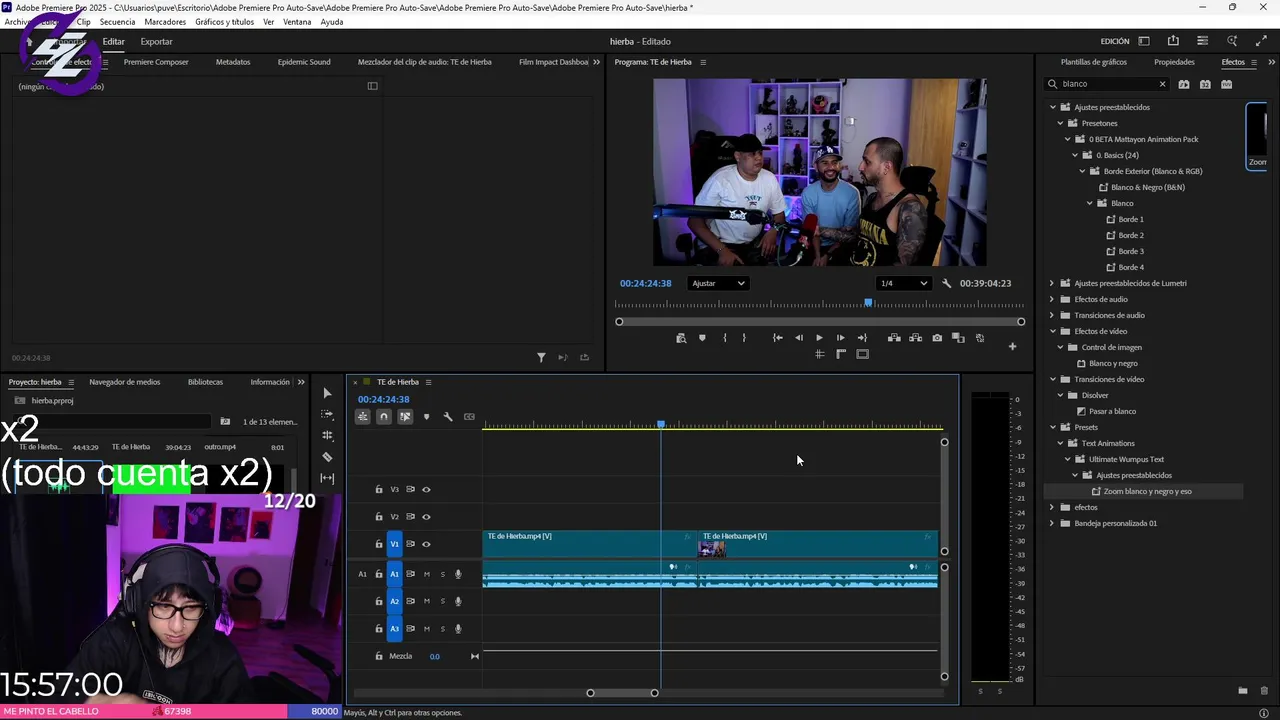Expand the Bandeja personalizada 01 bin
Screen dimensions: 1280x720
(1052, 523)
